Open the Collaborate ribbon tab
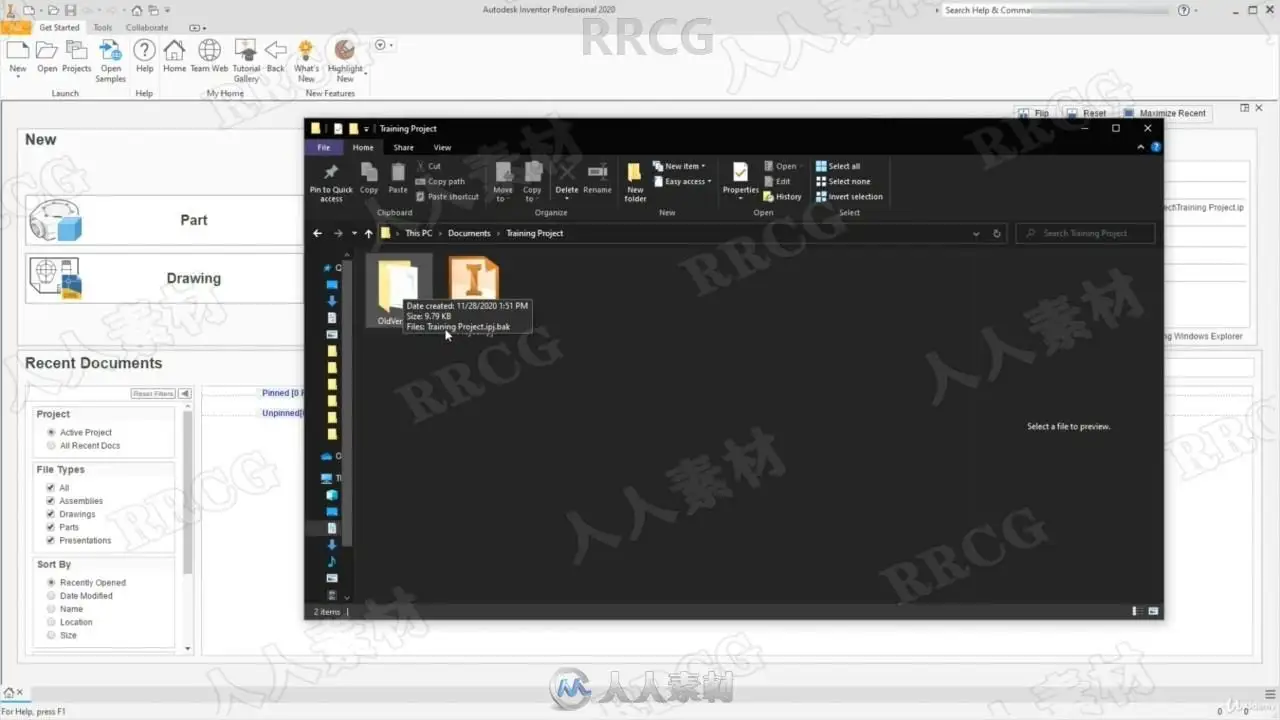1280x720 pixels. coord(147,27)
